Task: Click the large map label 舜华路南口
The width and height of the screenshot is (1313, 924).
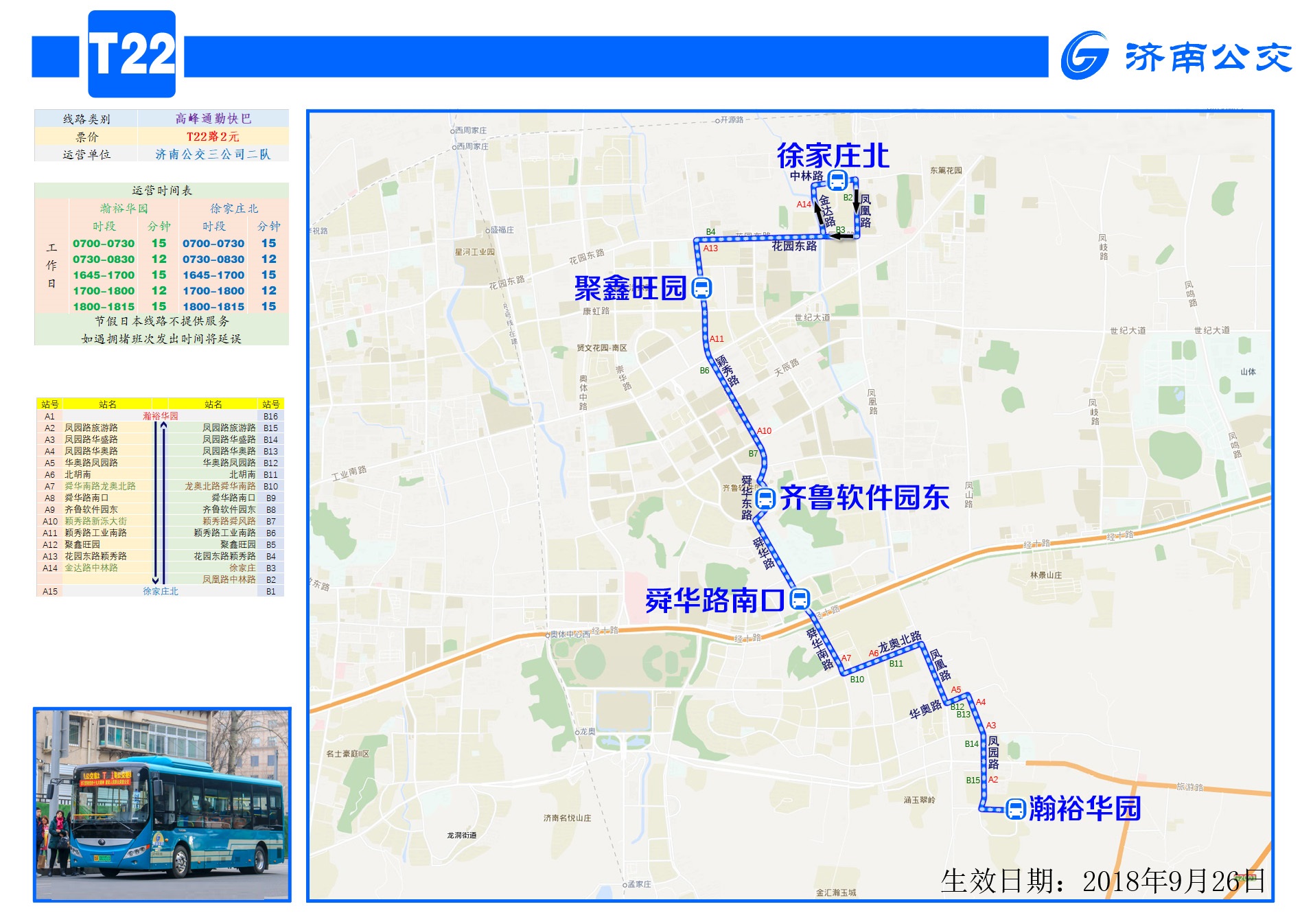Action: 715,601
